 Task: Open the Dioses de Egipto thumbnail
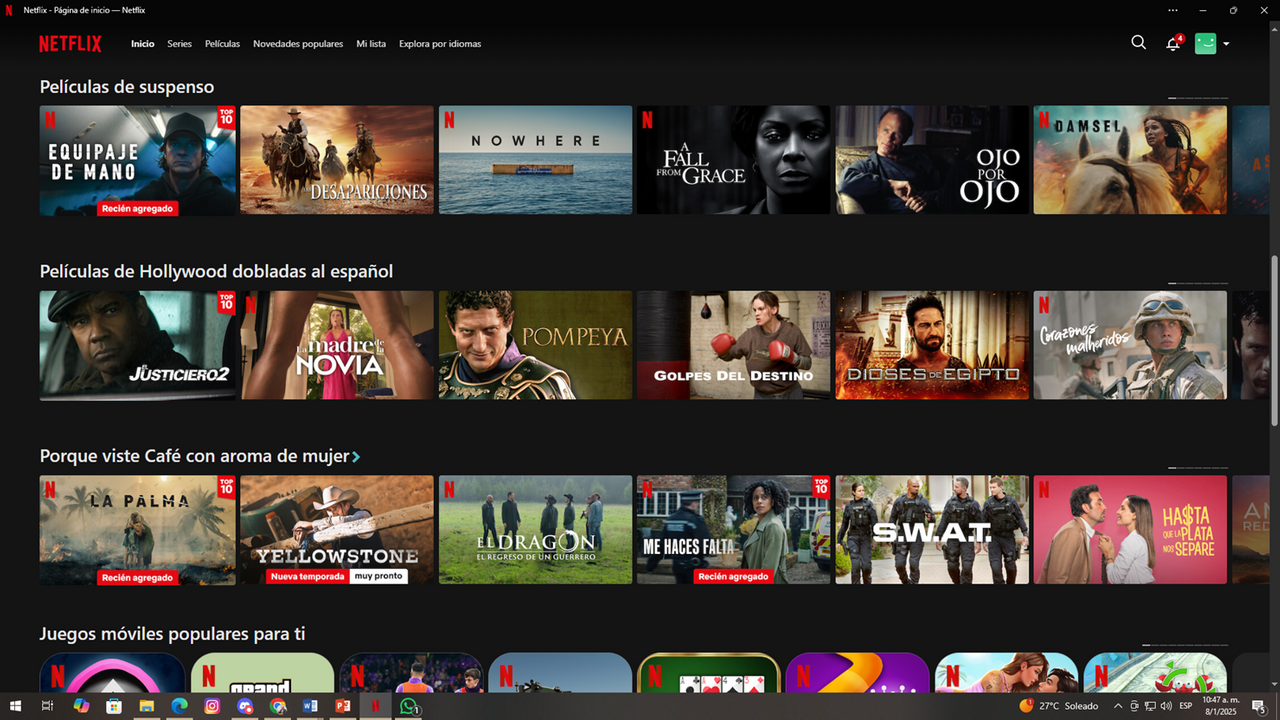click(x=932, y=345)
